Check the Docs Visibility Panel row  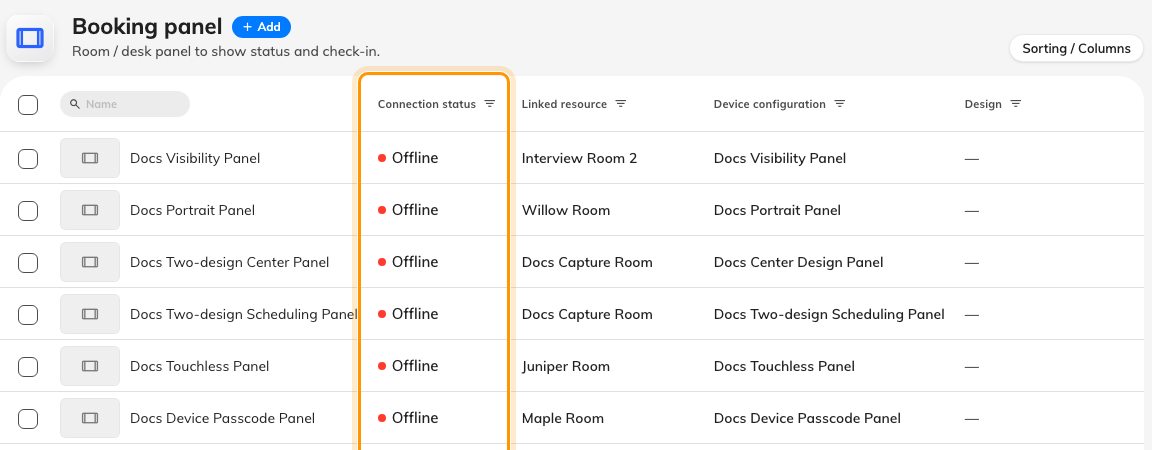(28, 158)
